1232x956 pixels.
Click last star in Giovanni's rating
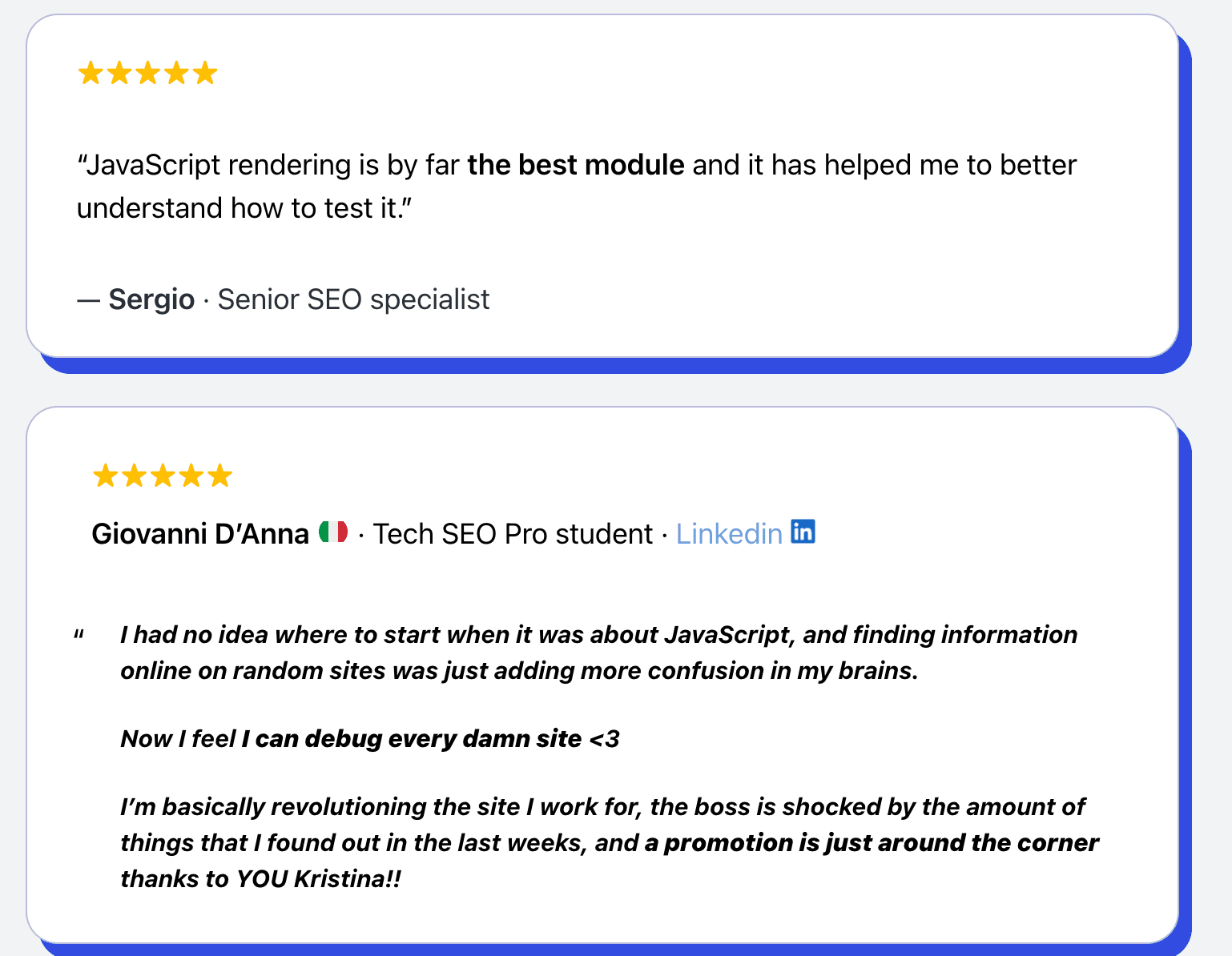219,476
